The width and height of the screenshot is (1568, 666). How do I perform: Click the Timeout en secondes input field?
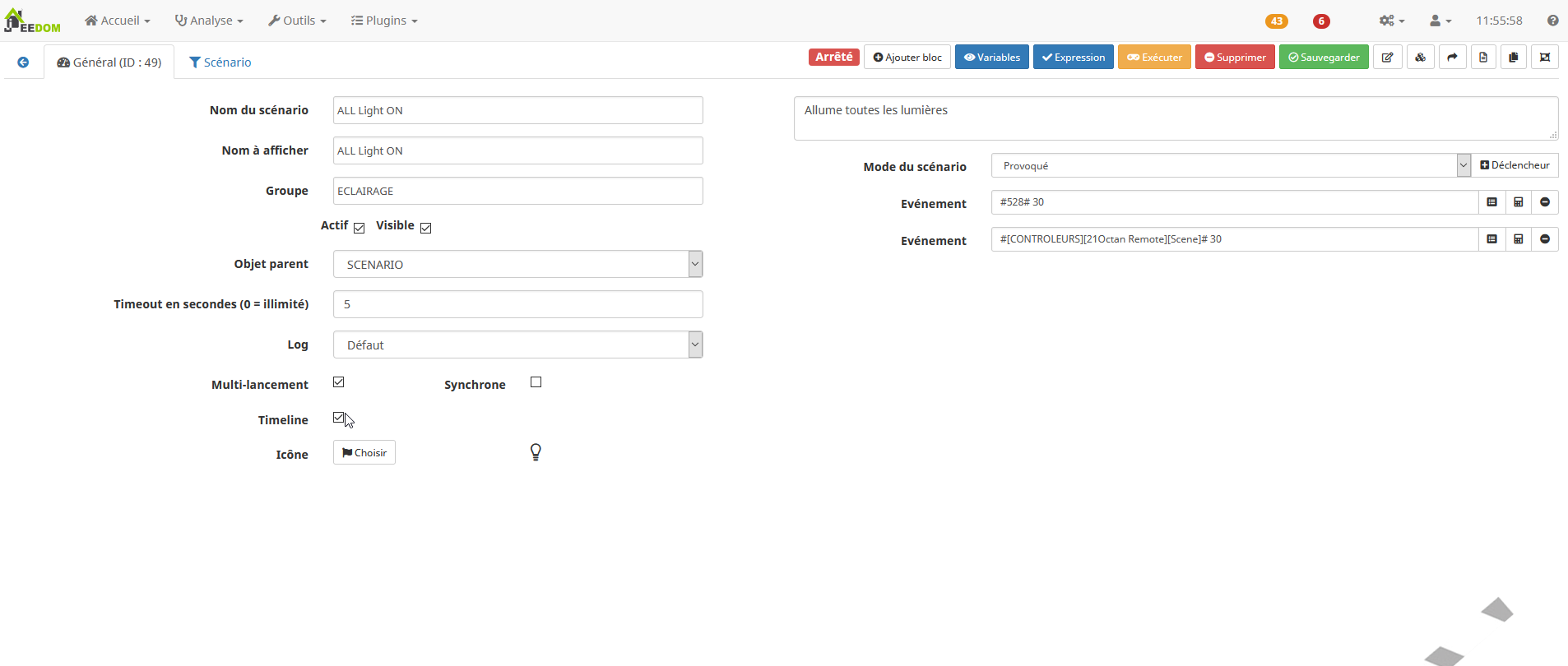click(517, 304)
